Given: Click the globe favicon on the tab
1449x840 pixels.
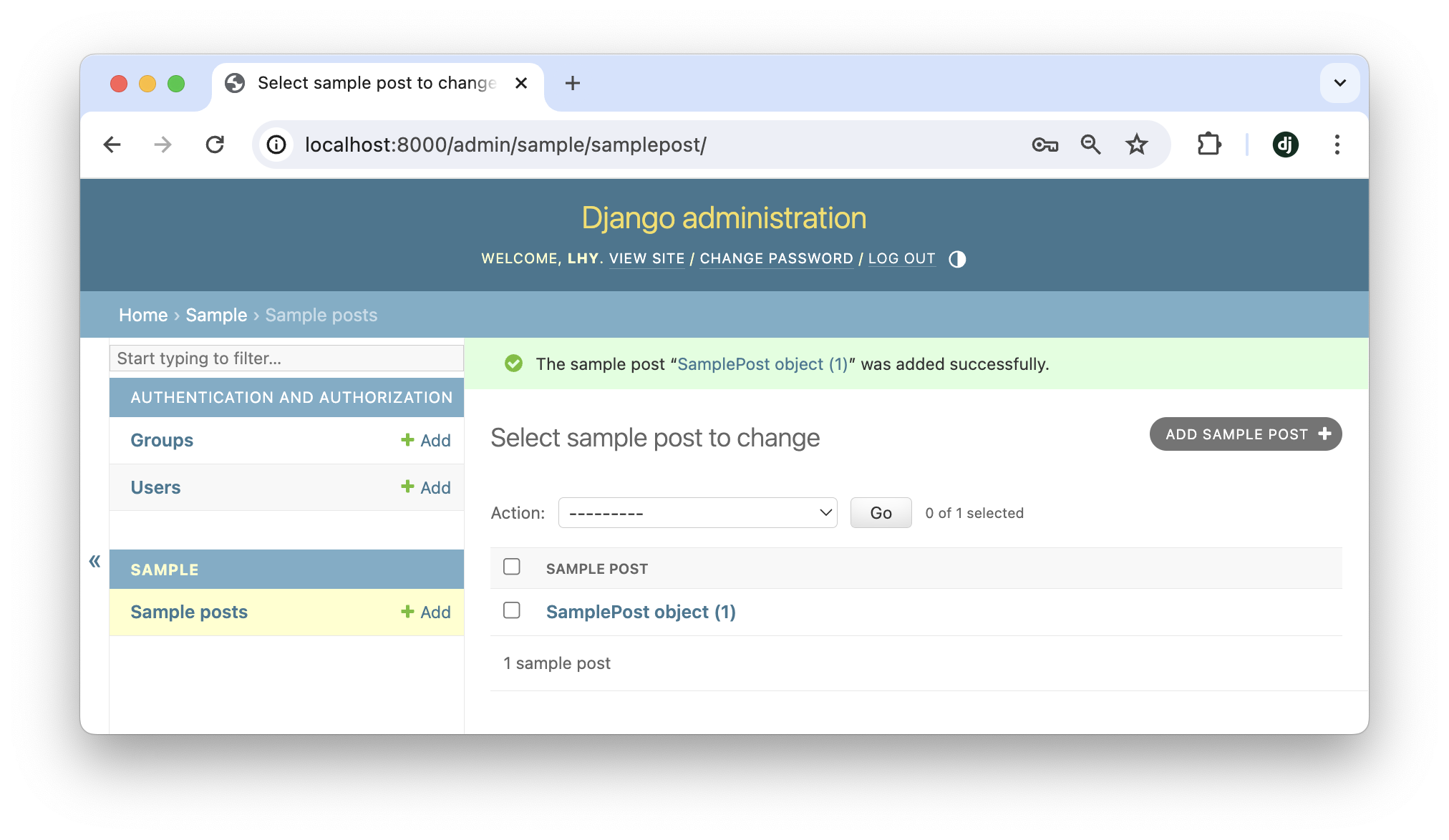Looking at the screenshot, I should coord(235,83).
